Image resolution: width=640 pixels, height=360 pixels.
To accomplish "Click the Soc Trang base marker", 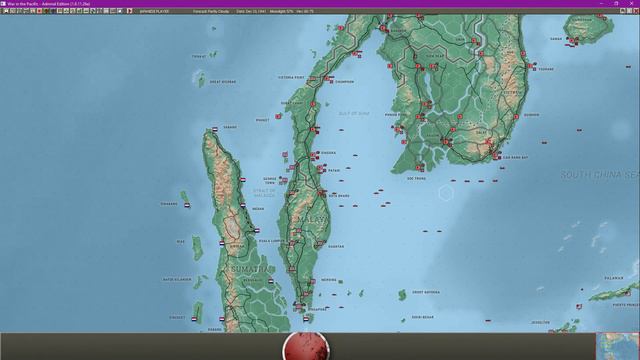I will [418, 167].
